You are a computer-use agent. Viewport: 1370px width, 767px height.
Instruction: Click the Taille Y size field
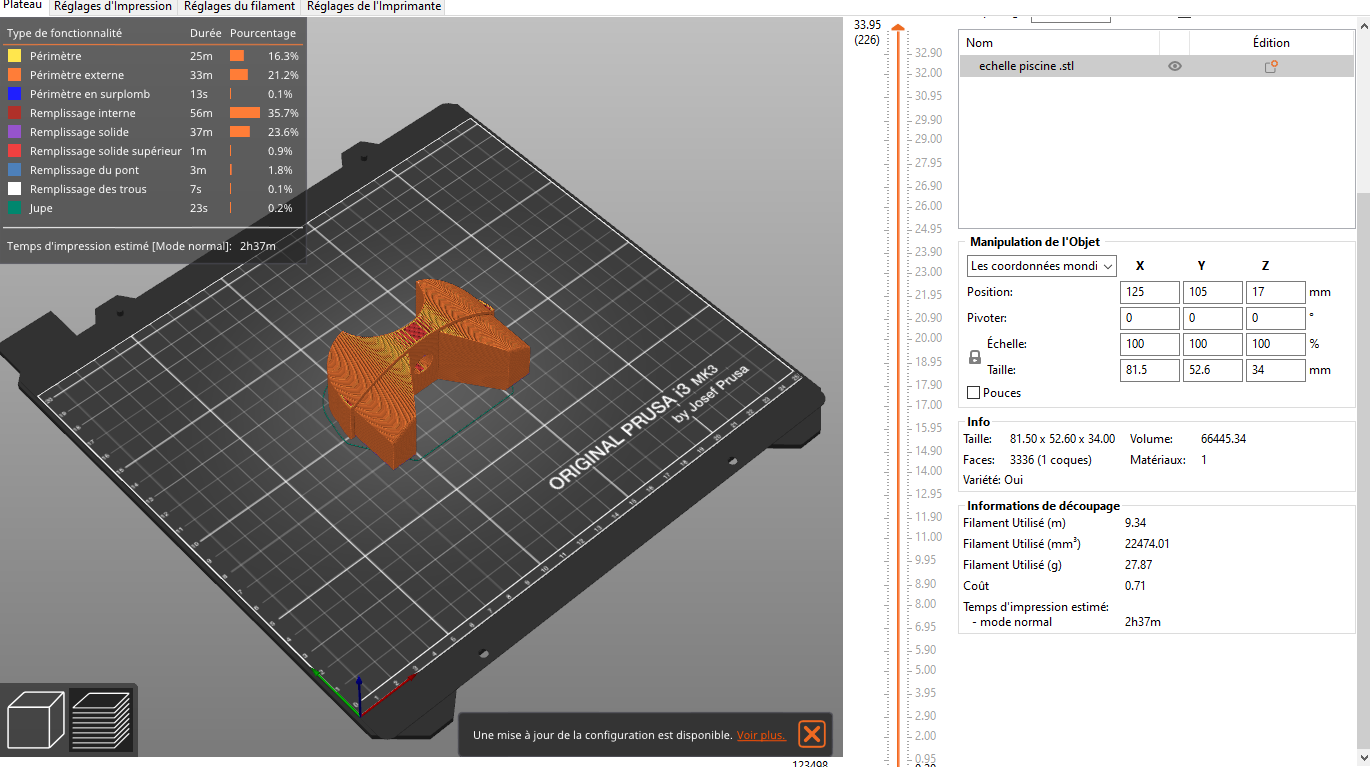click(x=1213, y=370)
